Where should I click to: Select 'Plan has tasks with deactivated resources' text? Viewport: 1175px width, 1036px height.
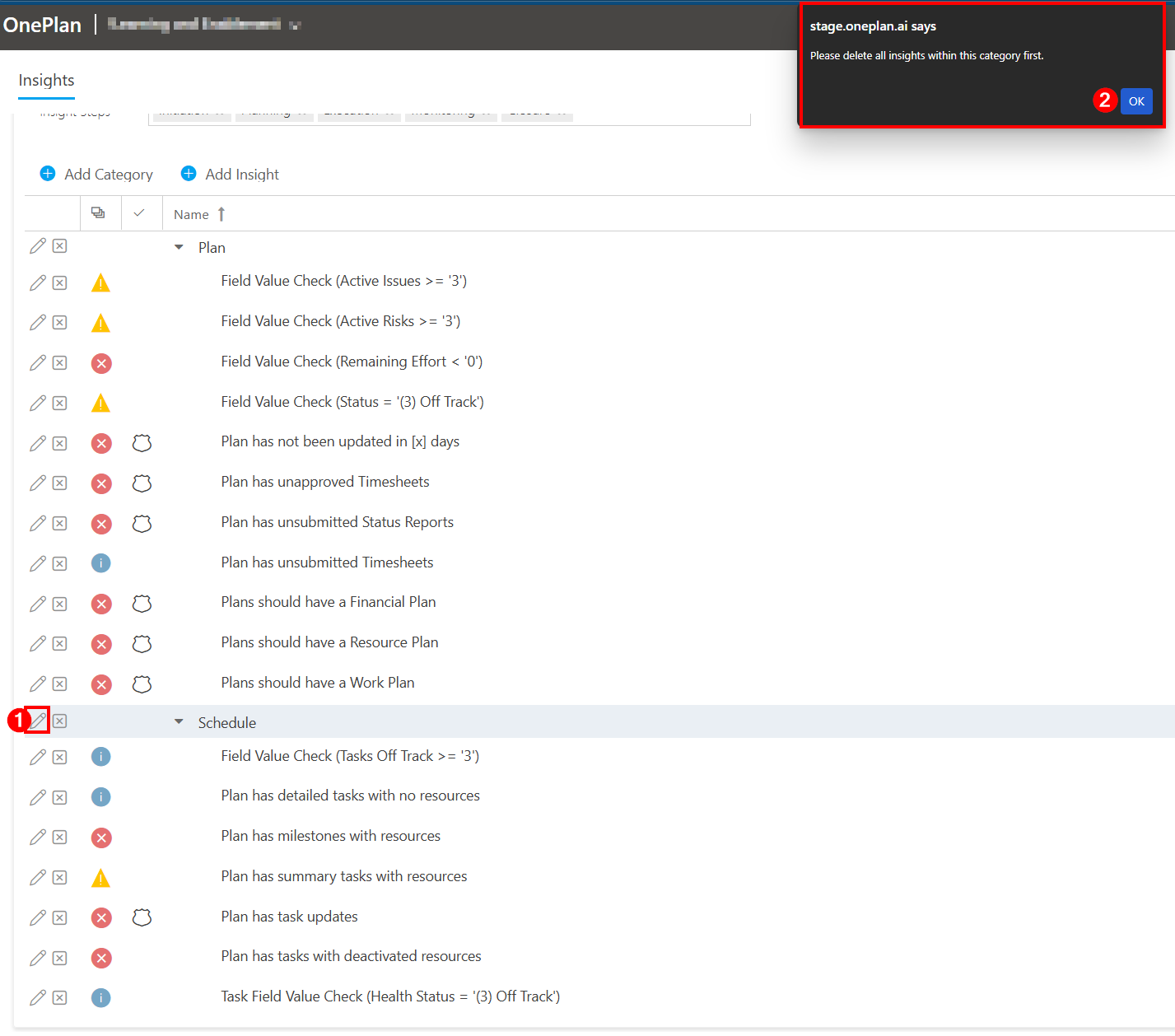(352, 956)
